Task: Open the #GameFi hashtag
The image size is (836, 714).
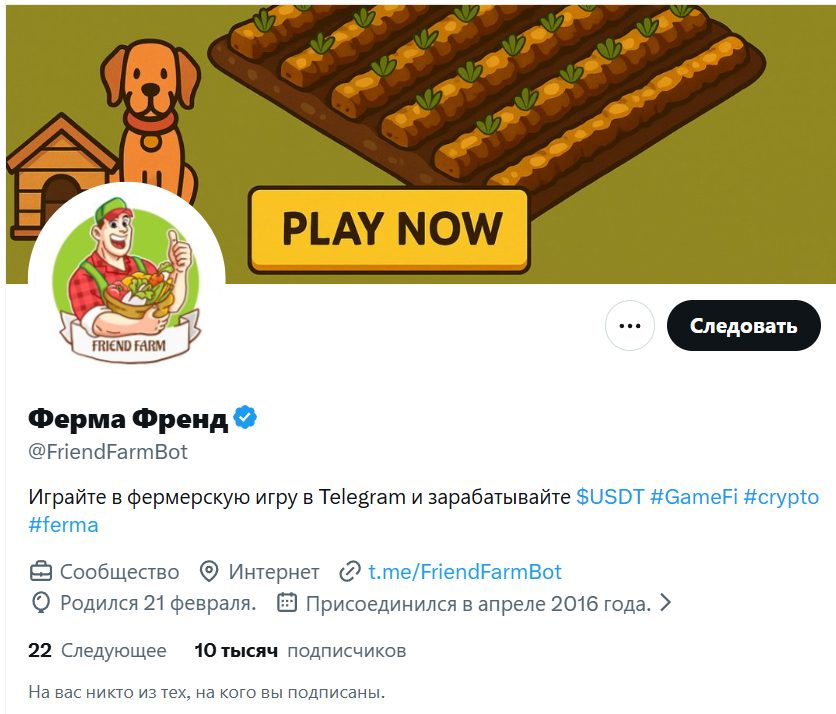Action: (x=694, y=496)
